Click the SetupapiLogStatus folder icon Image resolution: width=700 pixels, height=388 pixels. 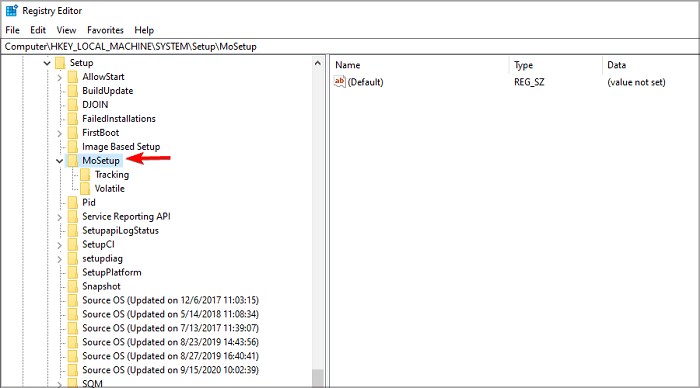click(73, 230)
